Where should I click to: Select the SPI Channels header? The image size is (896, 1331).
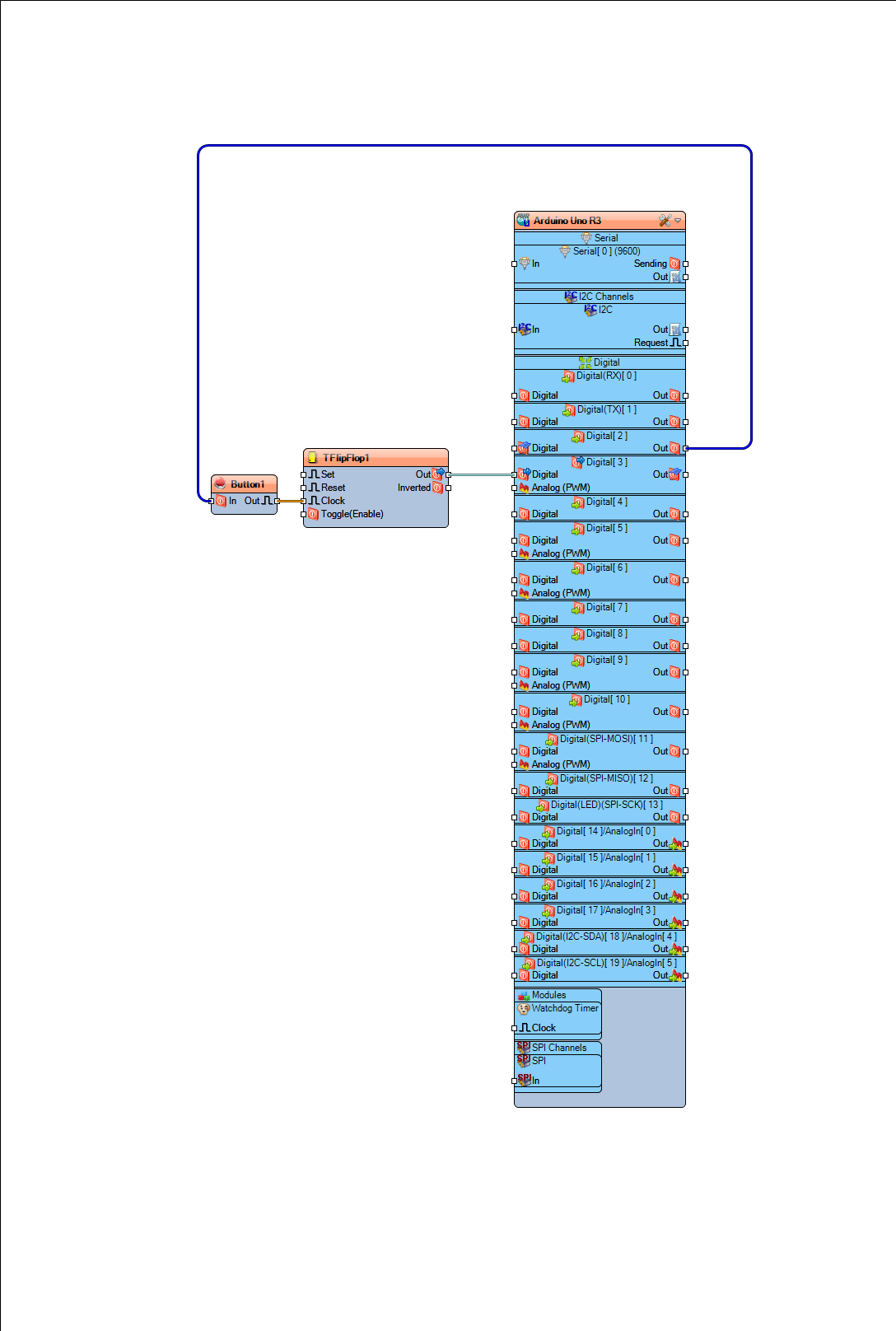(558, 1048)
